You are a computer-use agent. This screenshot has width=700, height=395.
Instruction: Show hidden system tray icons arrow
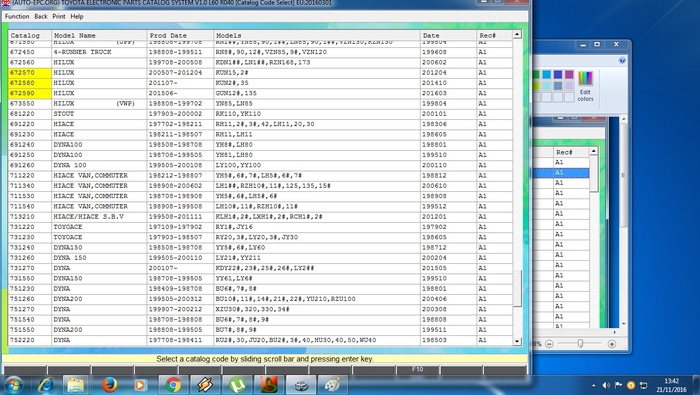593,385
